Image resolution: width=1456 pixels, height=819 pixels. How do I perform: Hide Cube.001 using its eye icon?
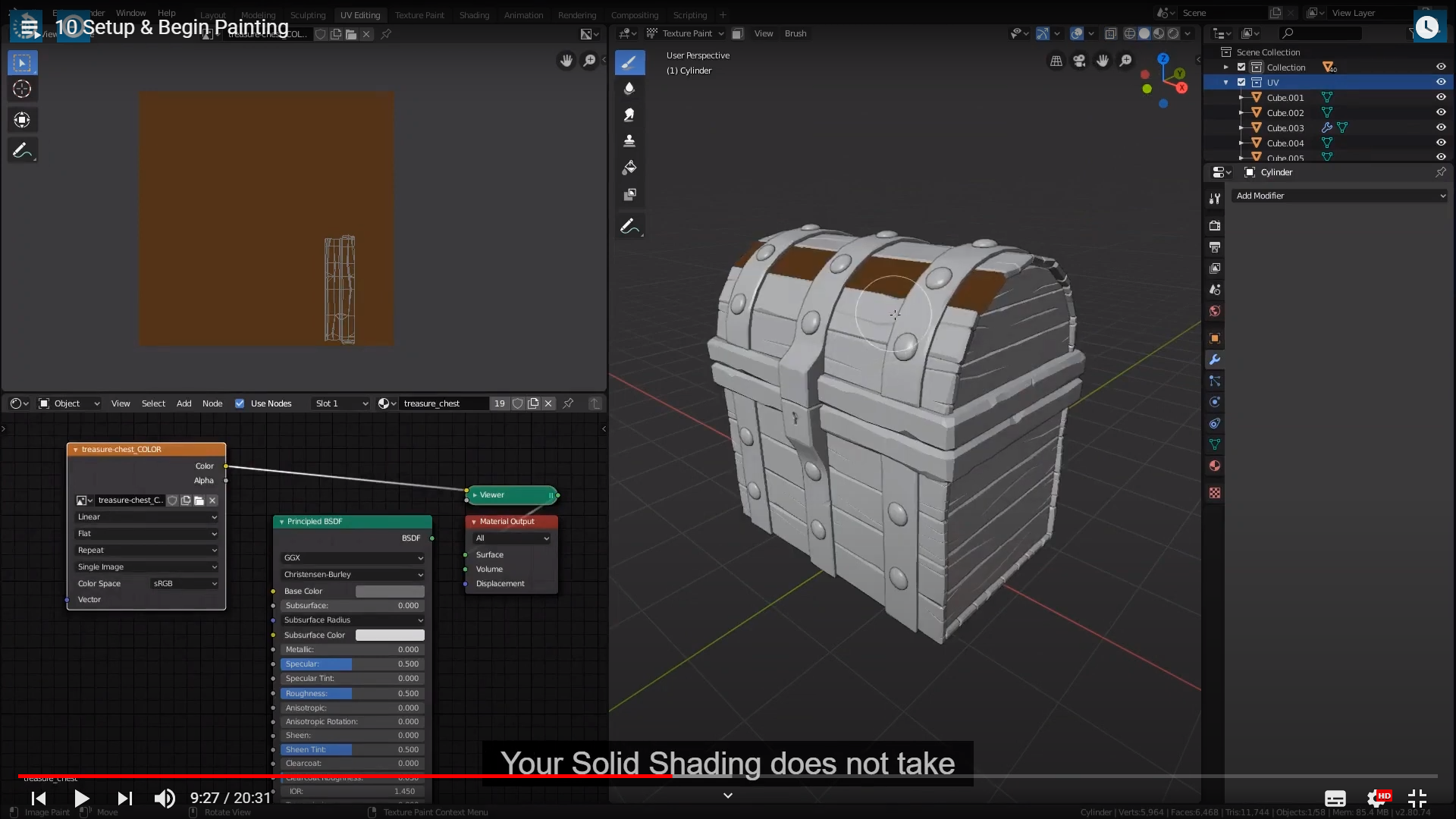pos(1441,97)
